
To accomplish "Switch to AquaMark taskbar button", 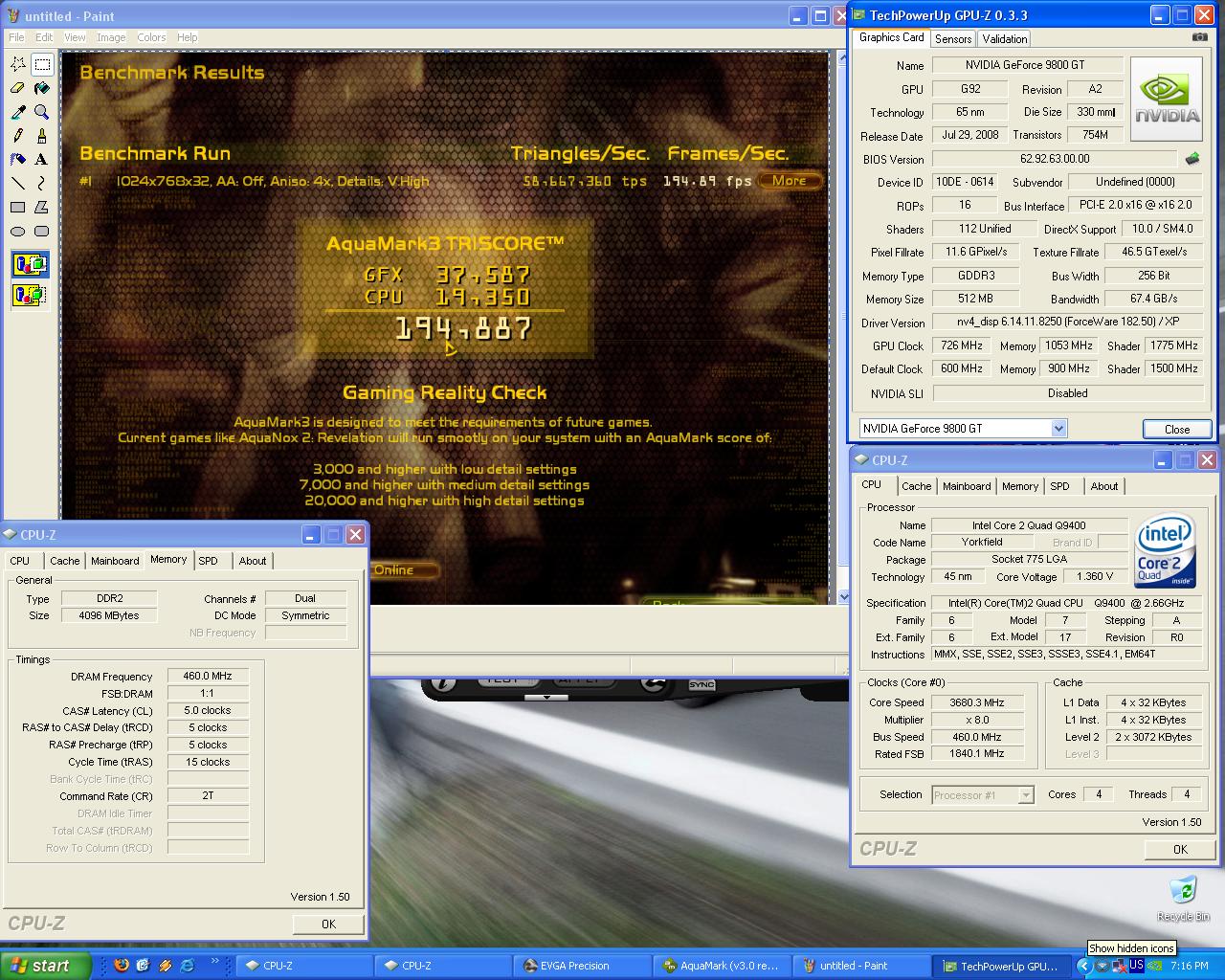I will (x=723, y=966).
